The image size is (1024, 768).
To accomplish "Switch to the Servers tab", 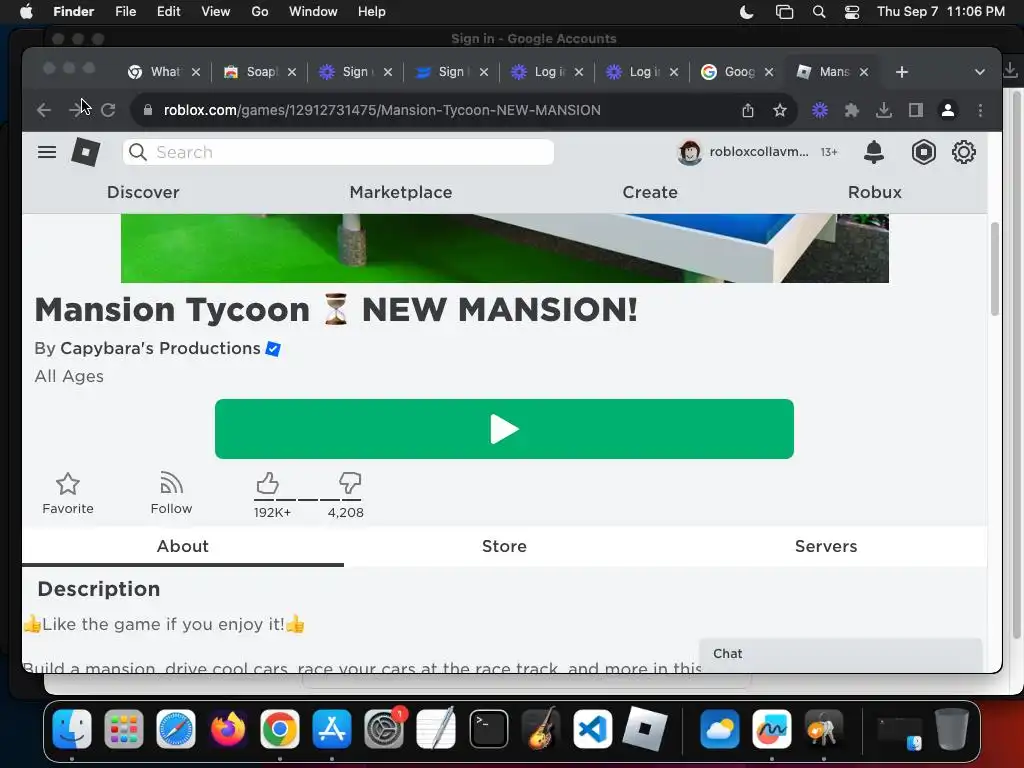I will click(825, 546).
